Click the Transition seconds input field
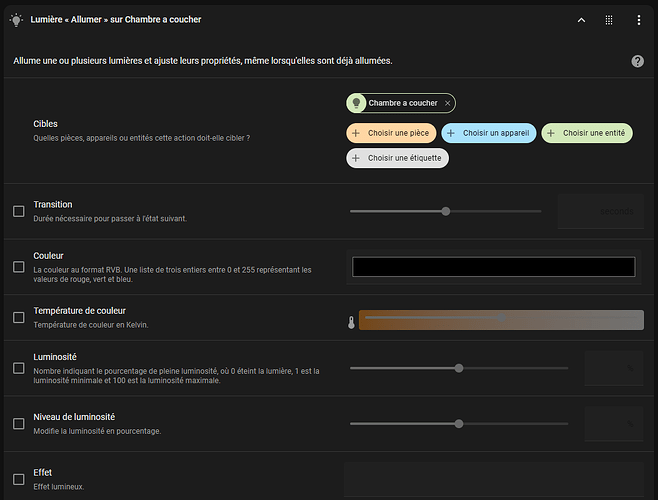Viewport: 658px width, 500px height. click(x=601, y=211)
